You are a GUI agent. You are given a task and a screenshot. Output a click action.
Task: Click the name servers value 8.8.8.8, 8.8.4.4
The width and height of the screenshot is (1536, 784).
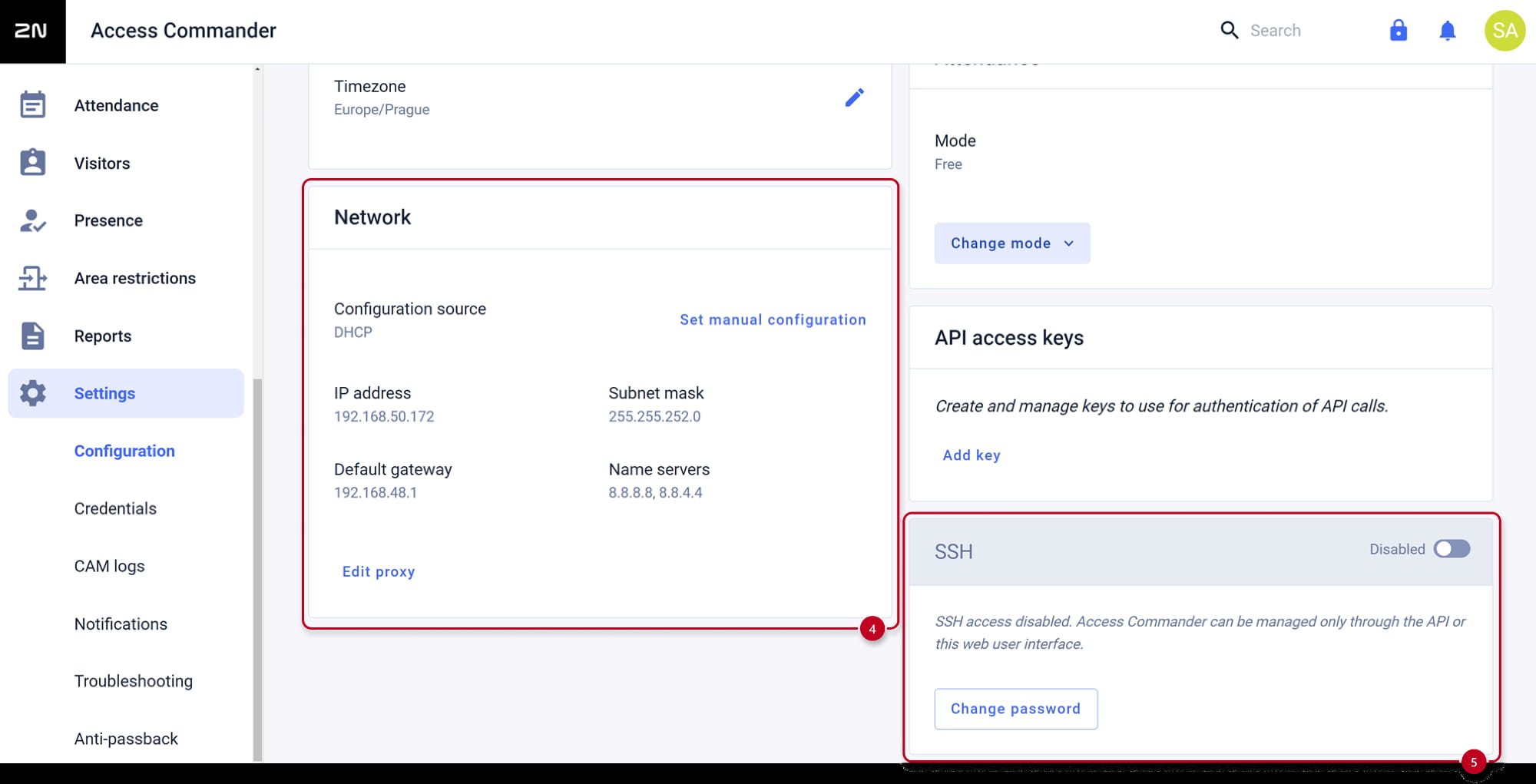[655, 493]
